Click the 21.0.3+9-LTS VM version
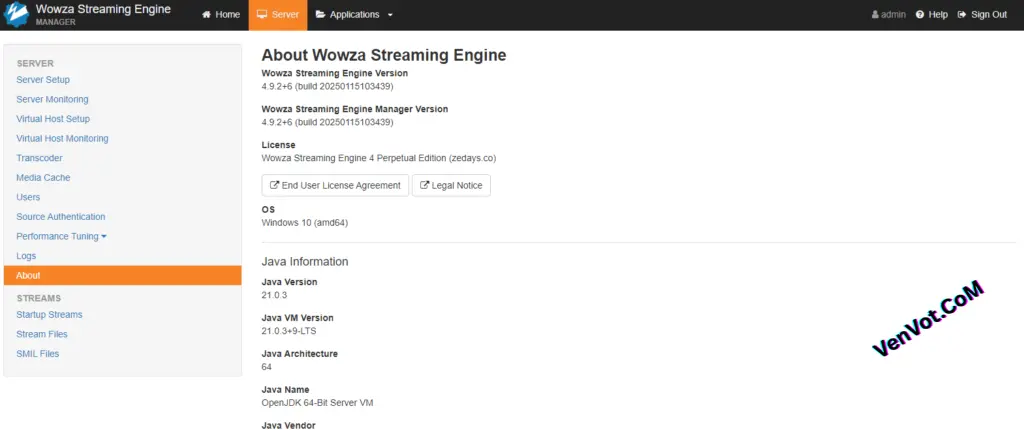This screenshot has width=1024, height=430. coord(289,331)
